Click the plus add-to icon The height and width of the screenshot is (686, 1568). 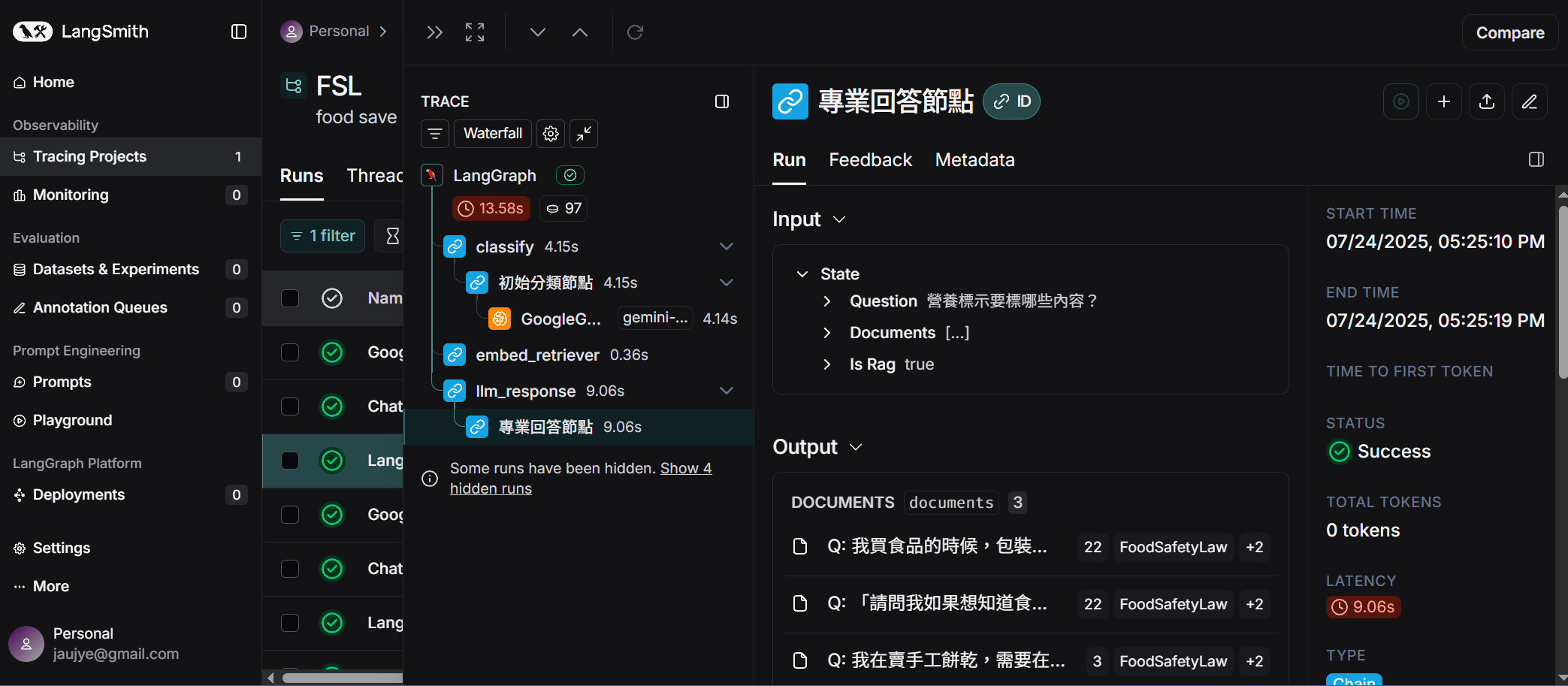pyautogui.click(x=1444, y=101)
